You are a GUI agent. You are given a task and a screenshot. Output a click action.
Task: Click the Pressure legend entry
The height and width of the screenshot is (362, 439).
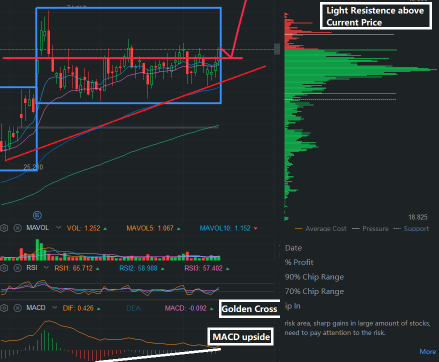click(370, 229)
